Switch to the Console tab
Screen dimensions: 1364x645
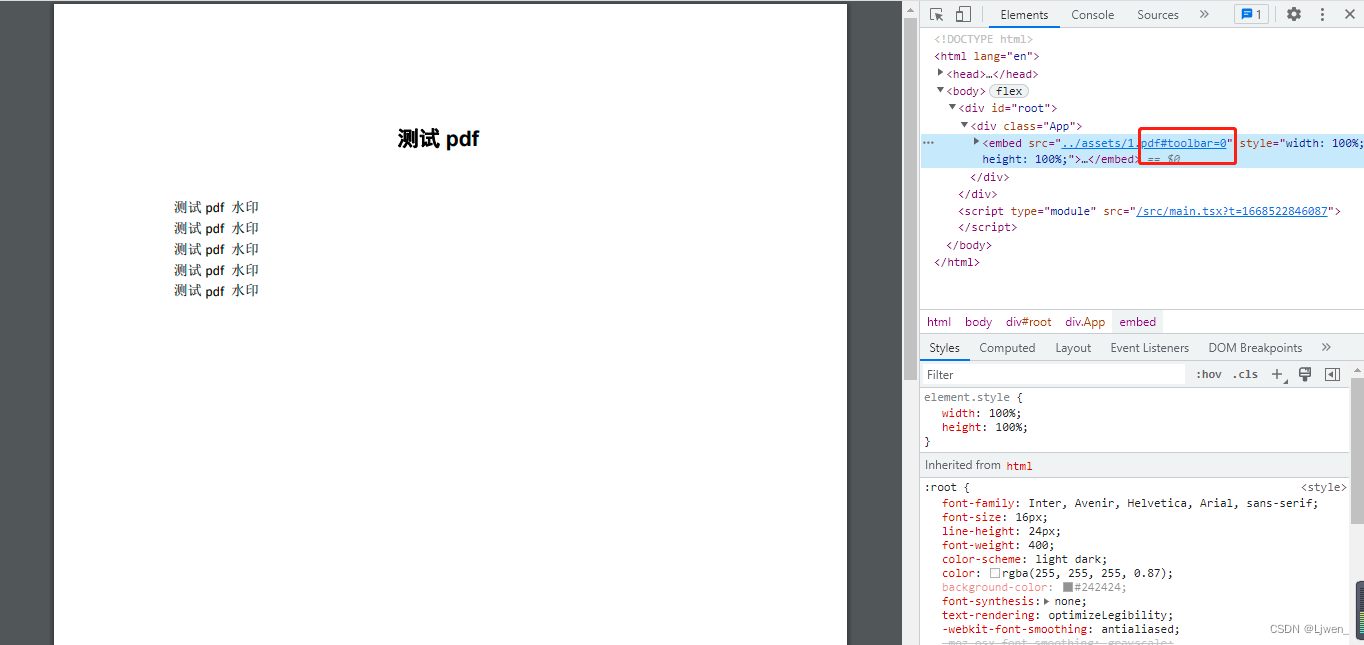click(x=1092, y=14)
